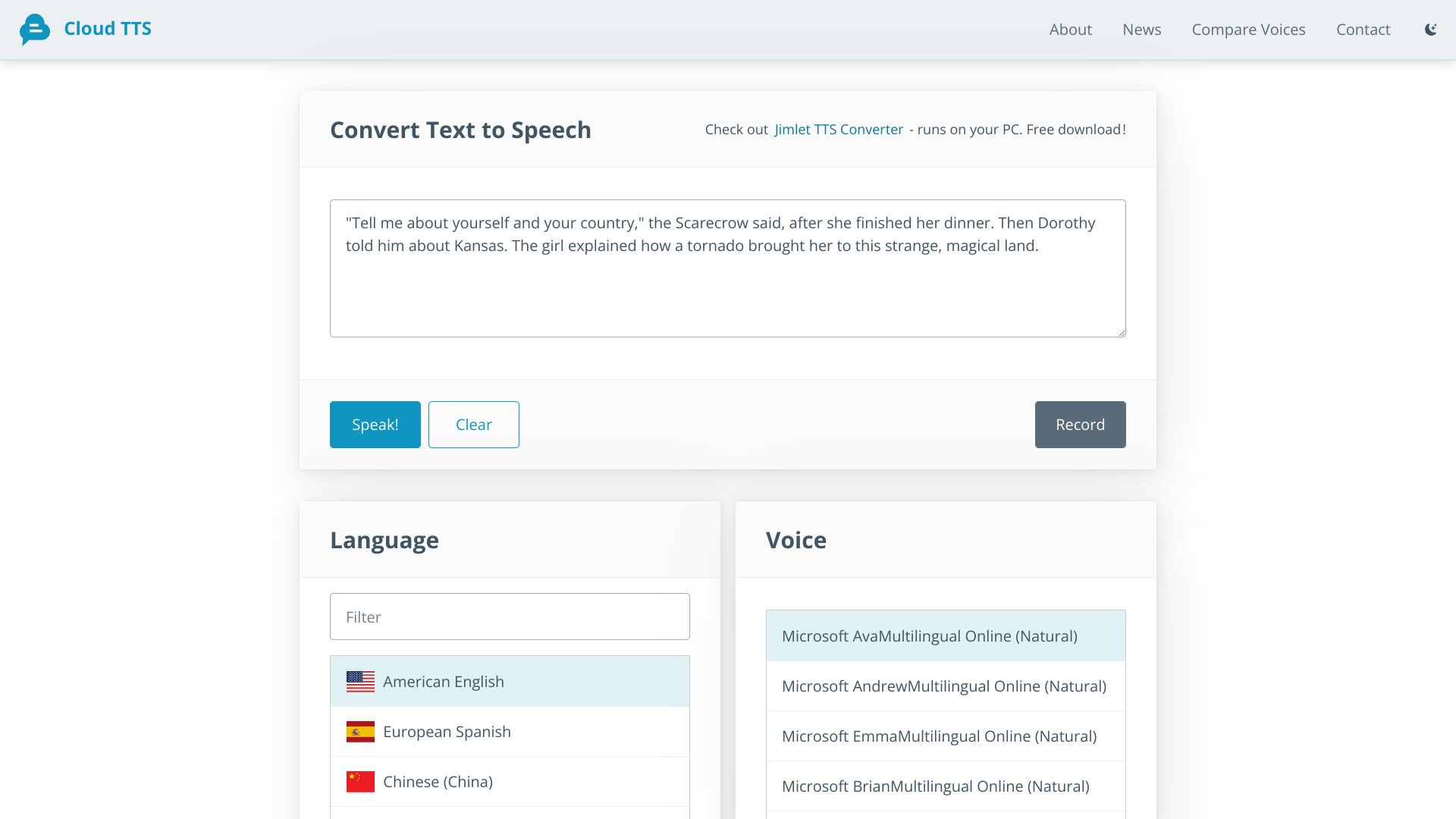Select Chinese (China) language
Viewport: 1456px width, 819px height.
pos(510,782)
